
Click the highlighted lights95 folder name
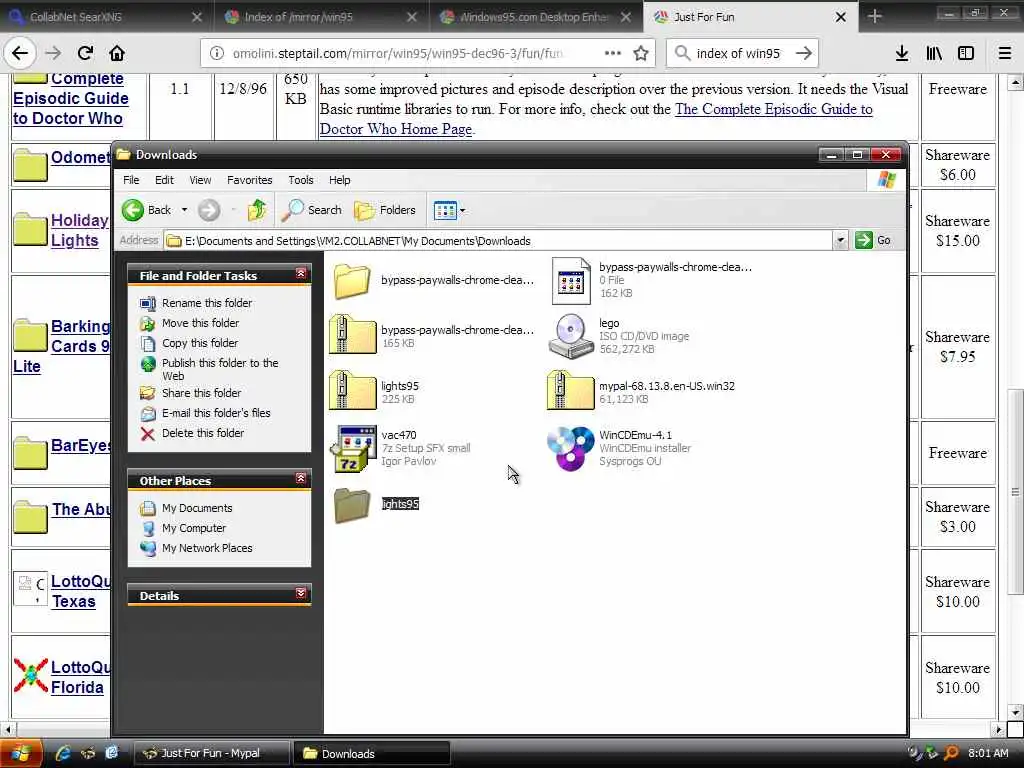coord(400,504)
